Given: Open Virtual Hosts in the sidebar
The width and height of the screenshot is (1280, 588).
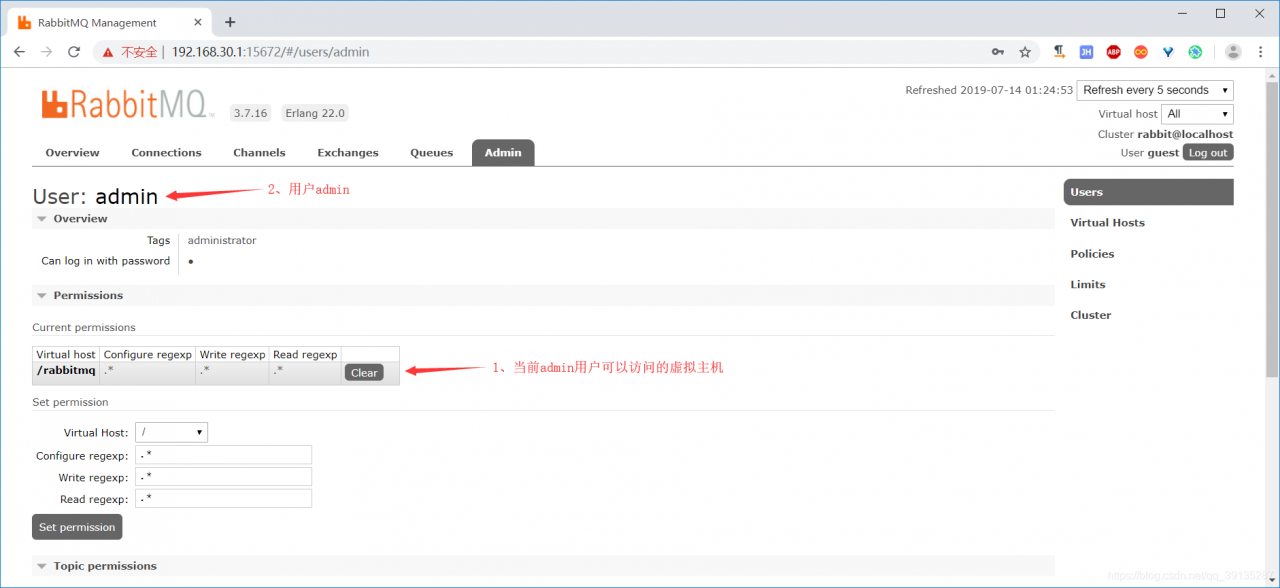Looking at the screenshot, I should (1107, 223).
